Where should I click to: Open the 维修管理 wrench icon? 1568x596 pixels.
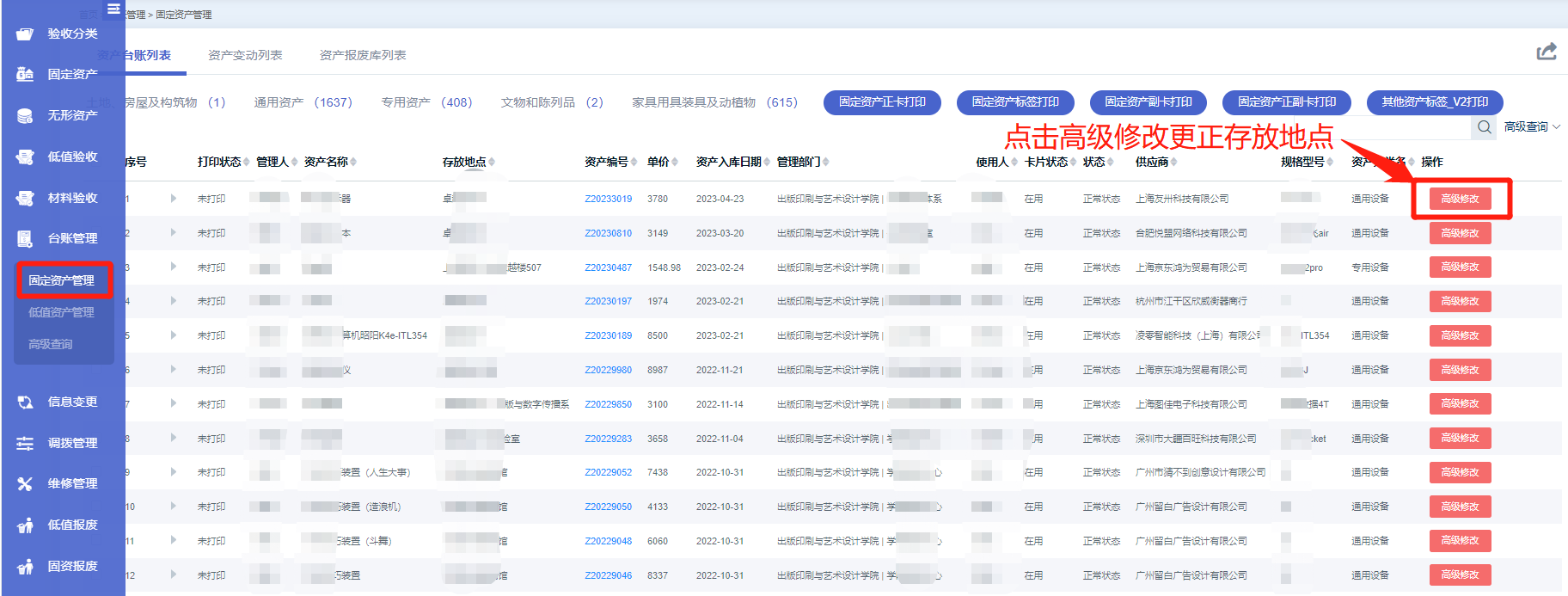pos(25,483)
